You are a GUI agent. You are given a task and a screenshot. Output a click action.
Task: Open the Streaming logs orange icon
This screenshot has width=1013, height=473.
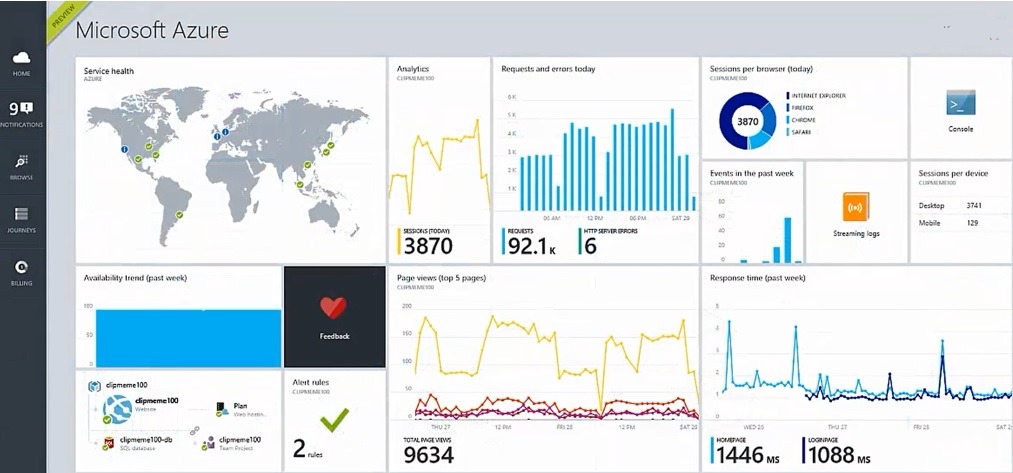pyautogui.click(x=855, y=207)
